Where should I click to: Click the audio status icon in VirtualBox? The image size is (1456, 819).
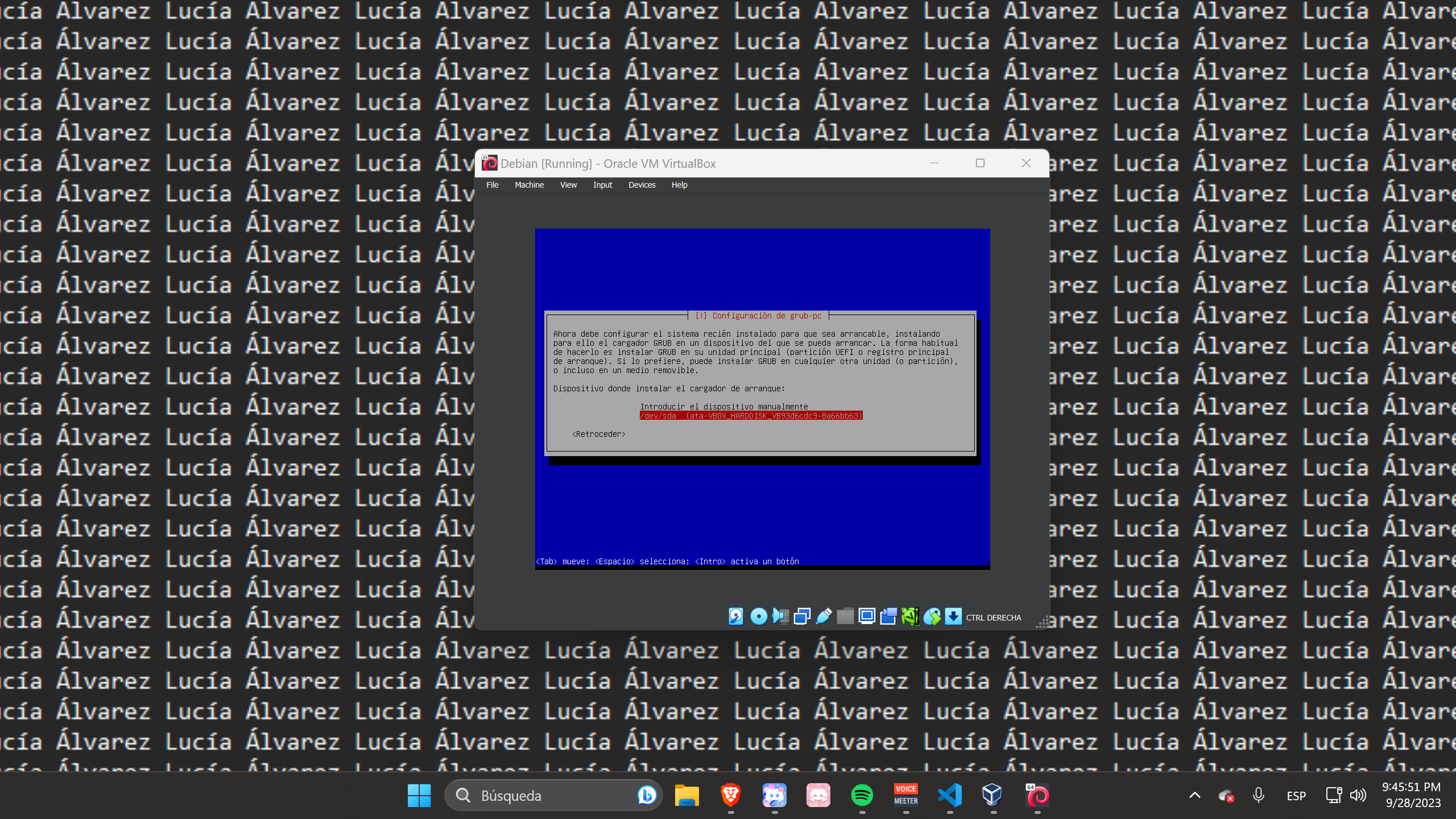(780, 616)
